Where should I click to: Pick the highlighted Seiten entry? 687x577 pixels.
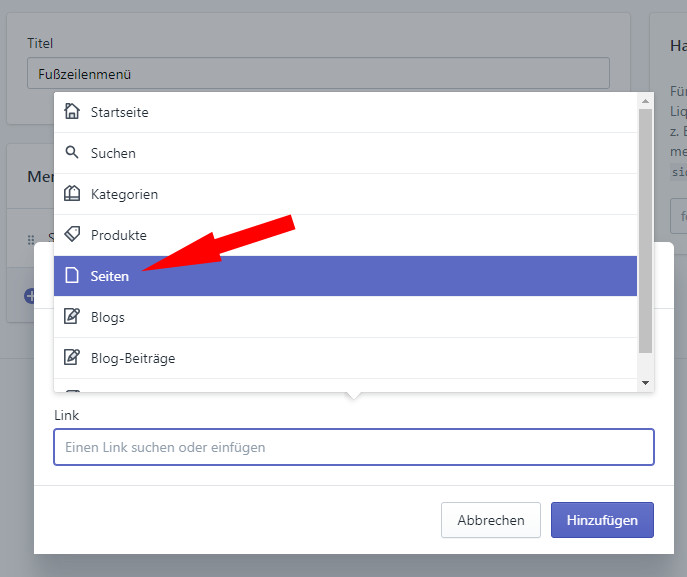(x=345, y=276)
